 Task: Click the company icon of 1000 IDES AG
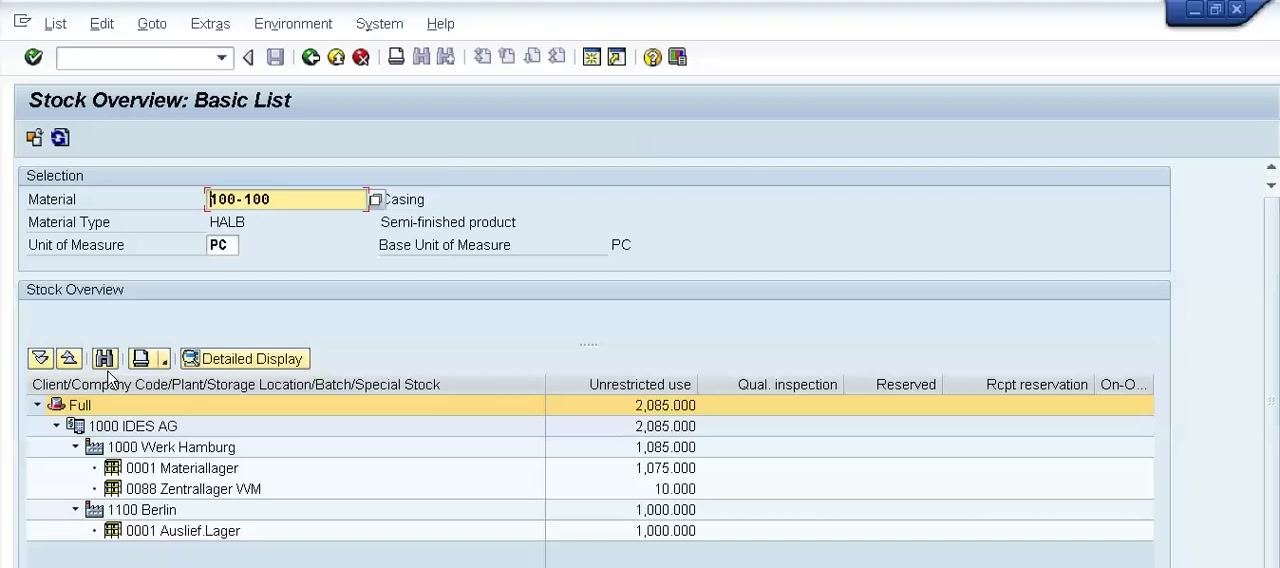click(x=75, y=426)
